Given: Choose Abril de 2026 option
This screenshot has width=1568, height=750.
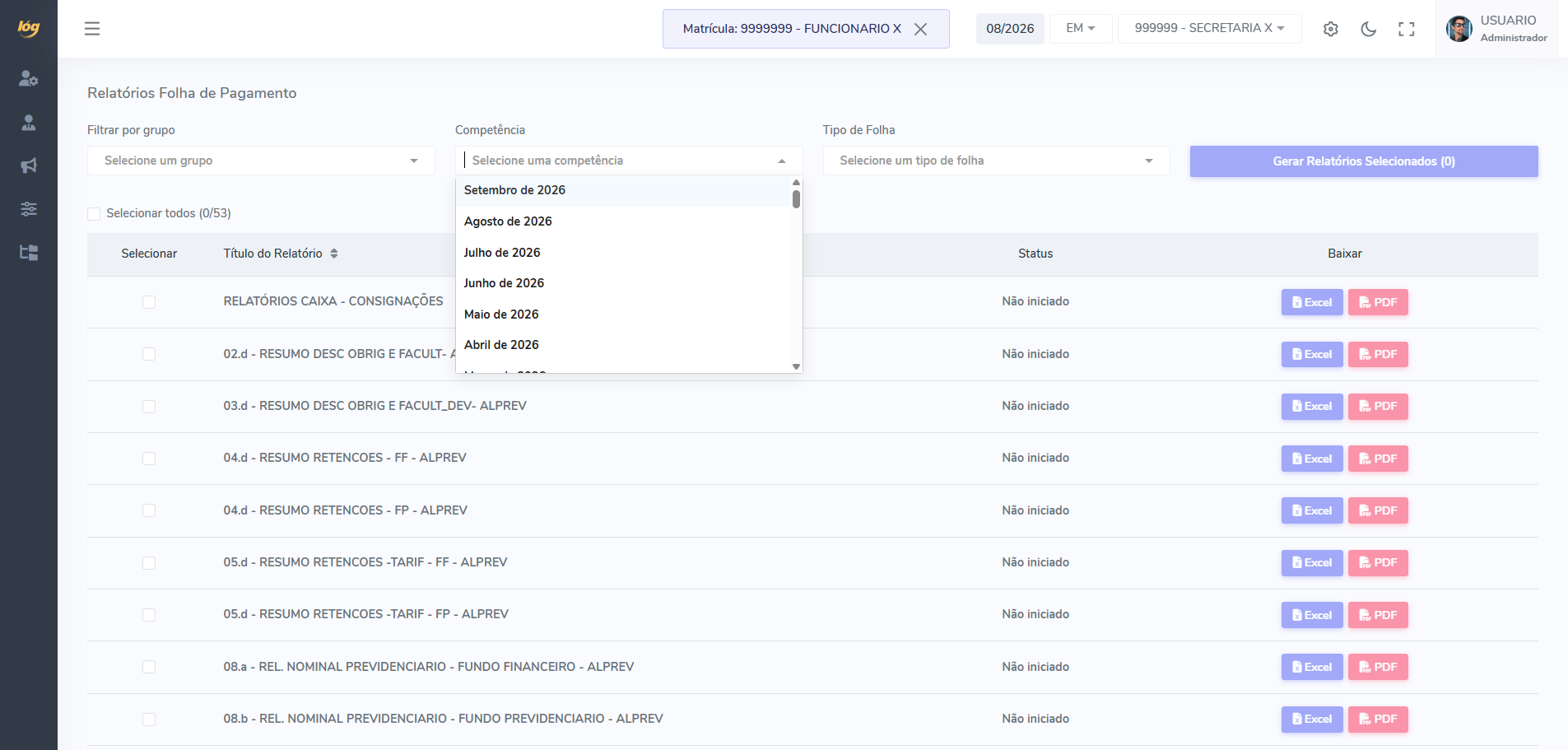Looking at the screenshot, I should [623, 345].
